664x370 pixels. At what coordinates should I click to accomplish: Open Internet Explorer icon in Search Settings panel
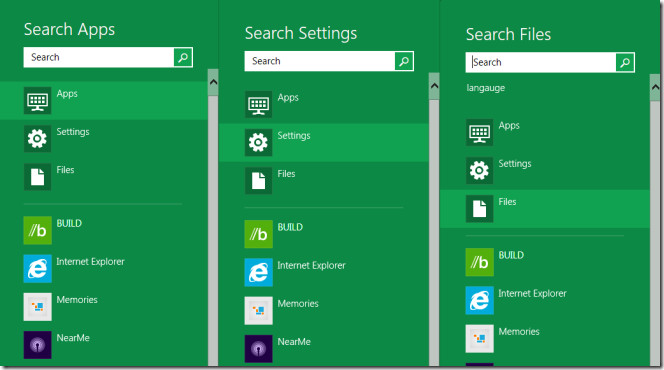(258, 272)
